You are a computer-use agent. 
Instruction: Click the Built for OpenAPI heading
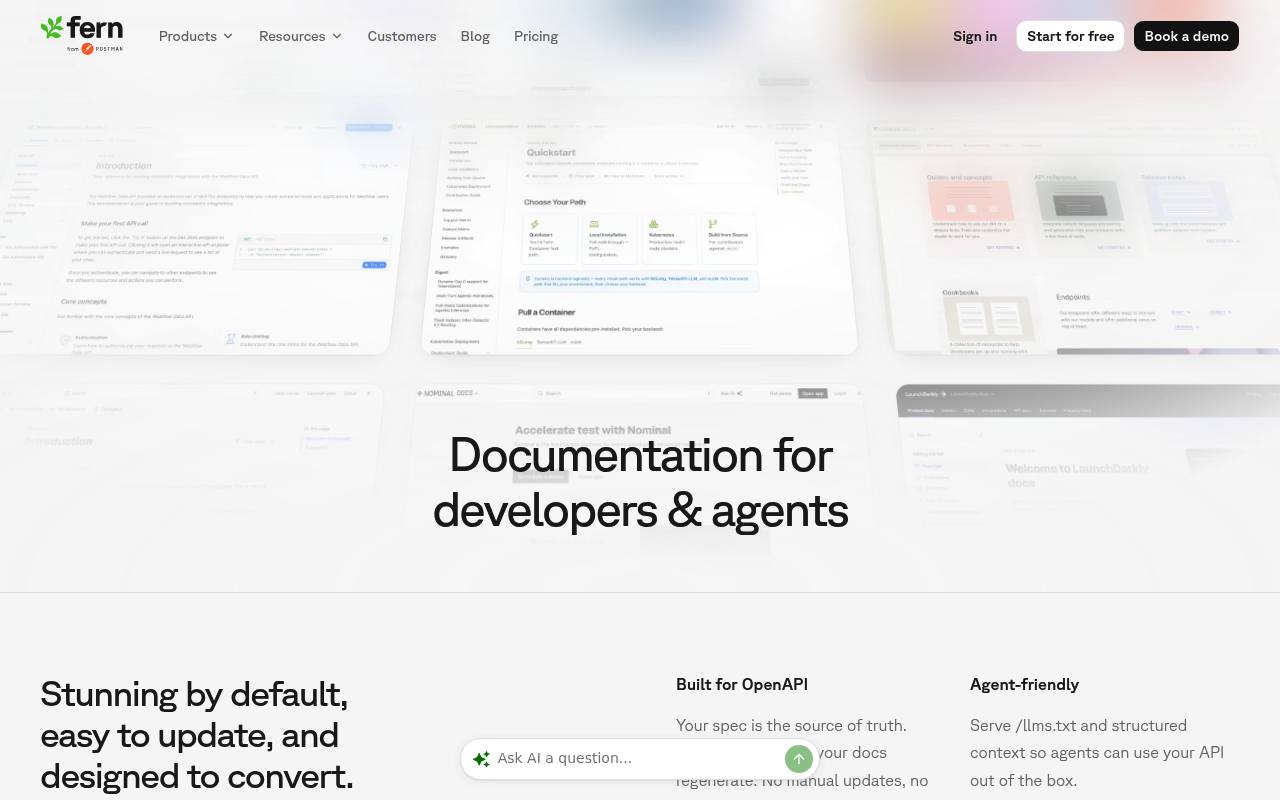coord(742,684)
